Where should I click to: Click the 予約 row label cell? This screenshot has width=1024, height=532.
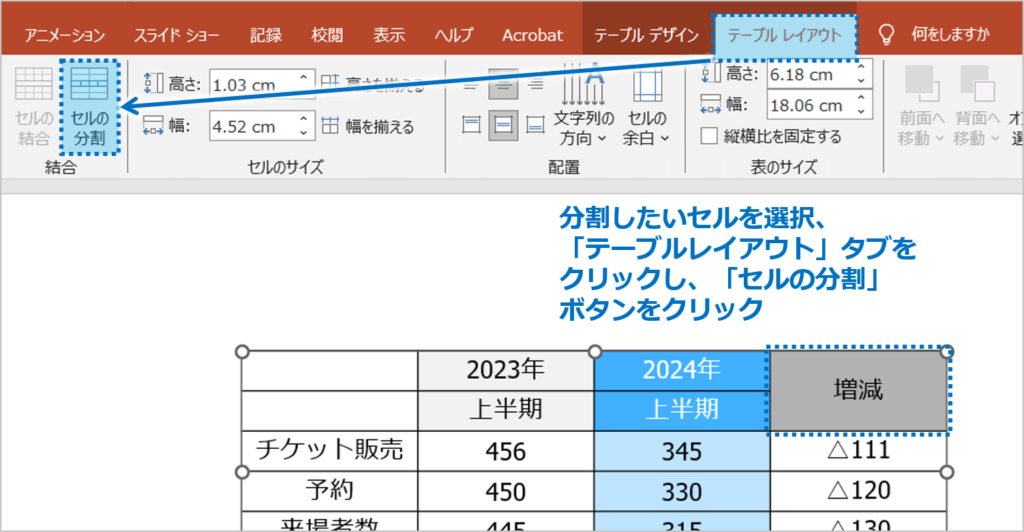point(330,491)
